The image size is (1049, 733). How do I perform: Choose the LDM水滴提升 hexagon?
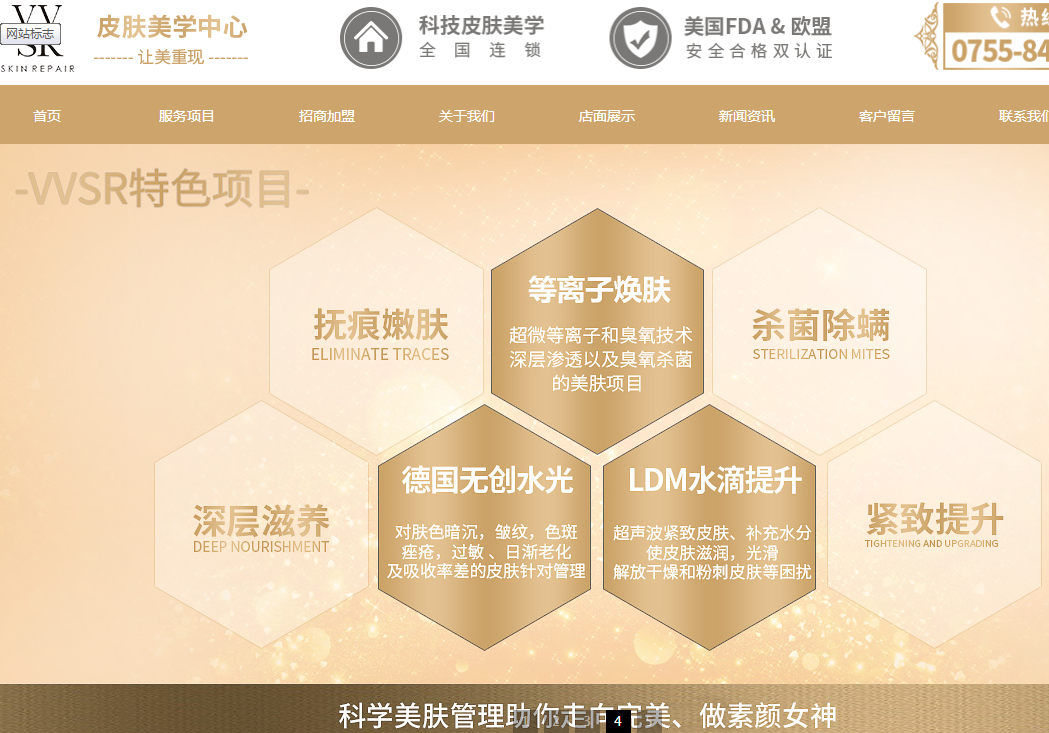[x=713, y=527]
